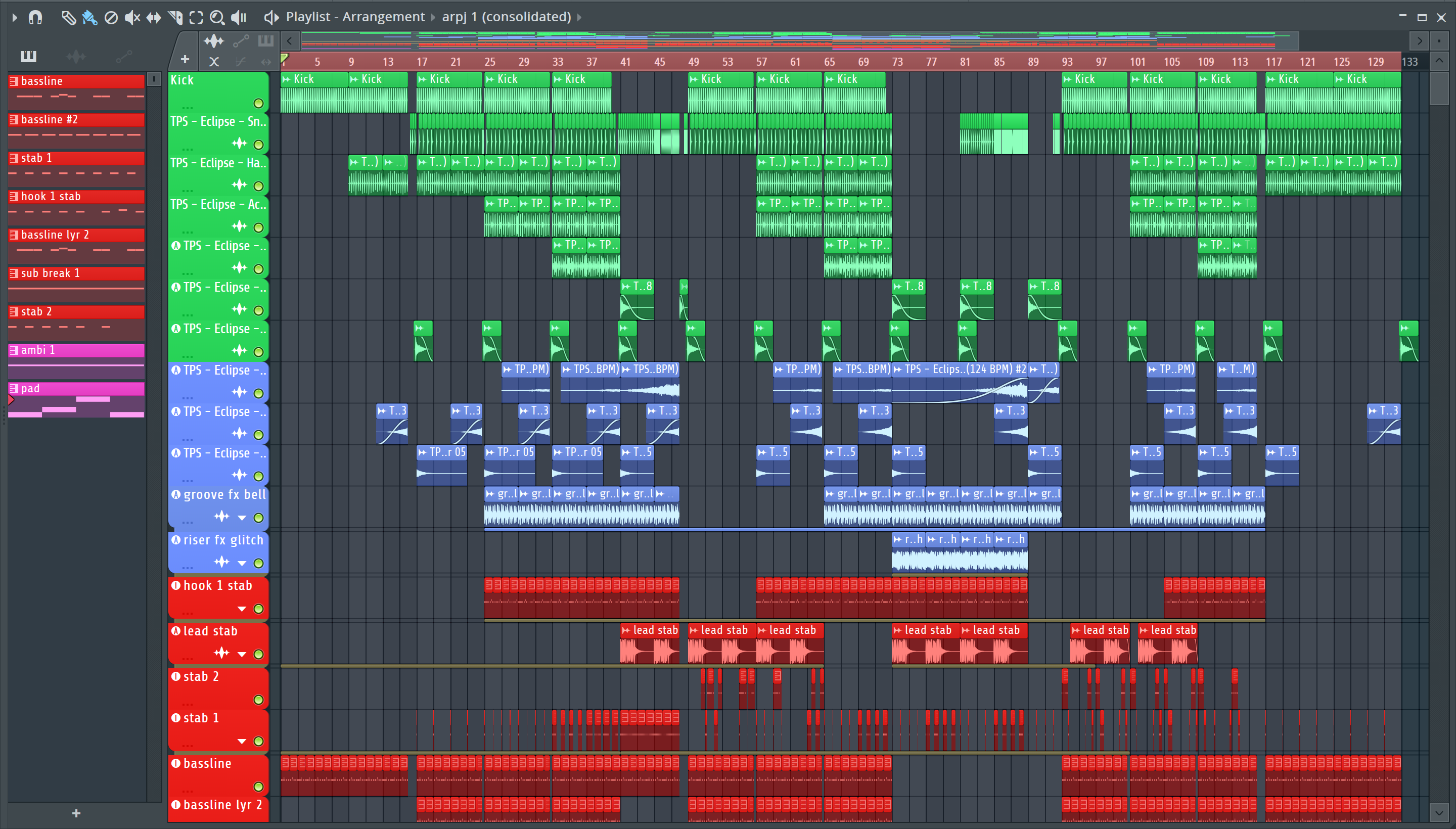Click vertical scrollbar up arrow
1456x829 pixels.
(x=1439, y=61)
